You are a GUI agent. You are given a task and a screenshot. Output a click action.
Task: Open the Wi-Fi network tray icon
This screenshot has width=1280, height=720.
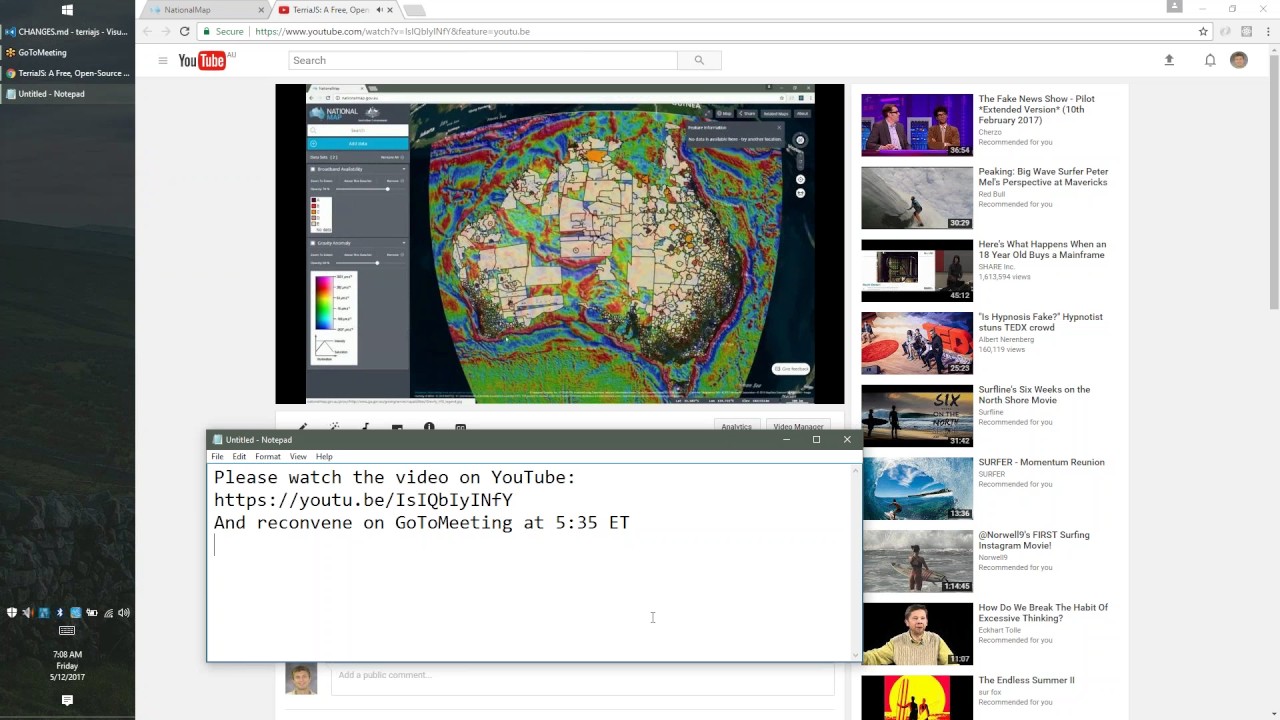point(108,613)
